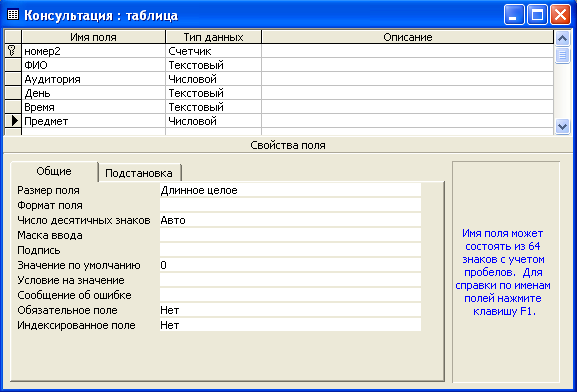The height and width of the screenshot is (392, 577).
Task: Click the Условие на значение field
Action: click(x=290, y=280)
